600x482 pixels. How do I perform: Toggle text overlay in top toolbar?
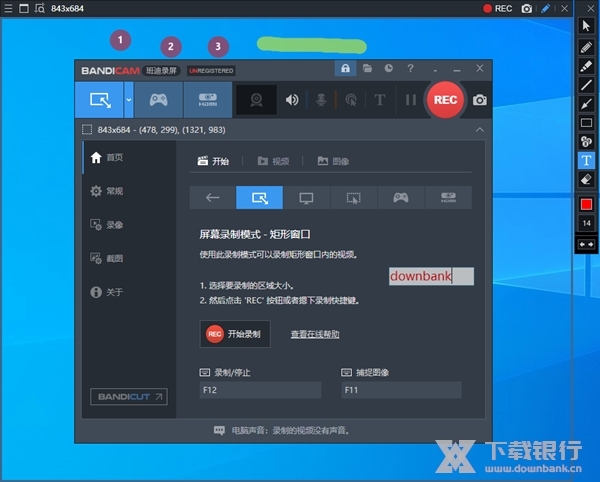point(380,100)
